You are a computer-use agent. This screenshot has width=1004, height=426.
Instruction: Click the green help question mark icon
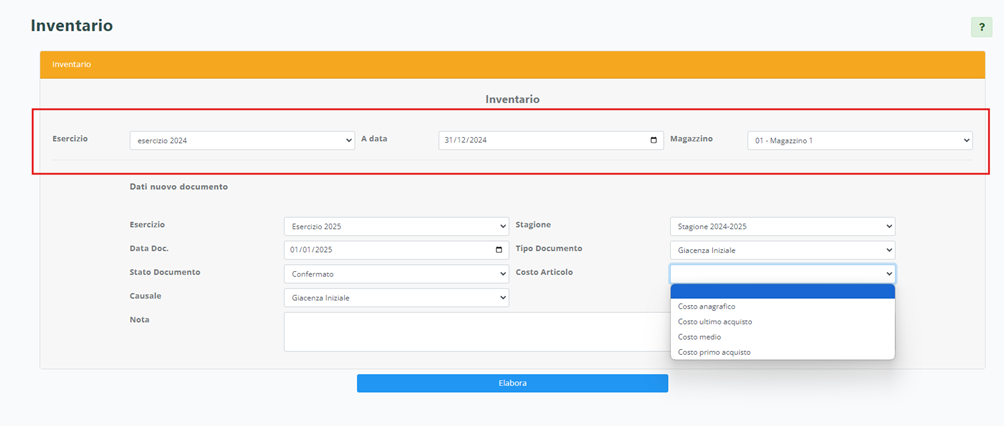tap(981, 27)
